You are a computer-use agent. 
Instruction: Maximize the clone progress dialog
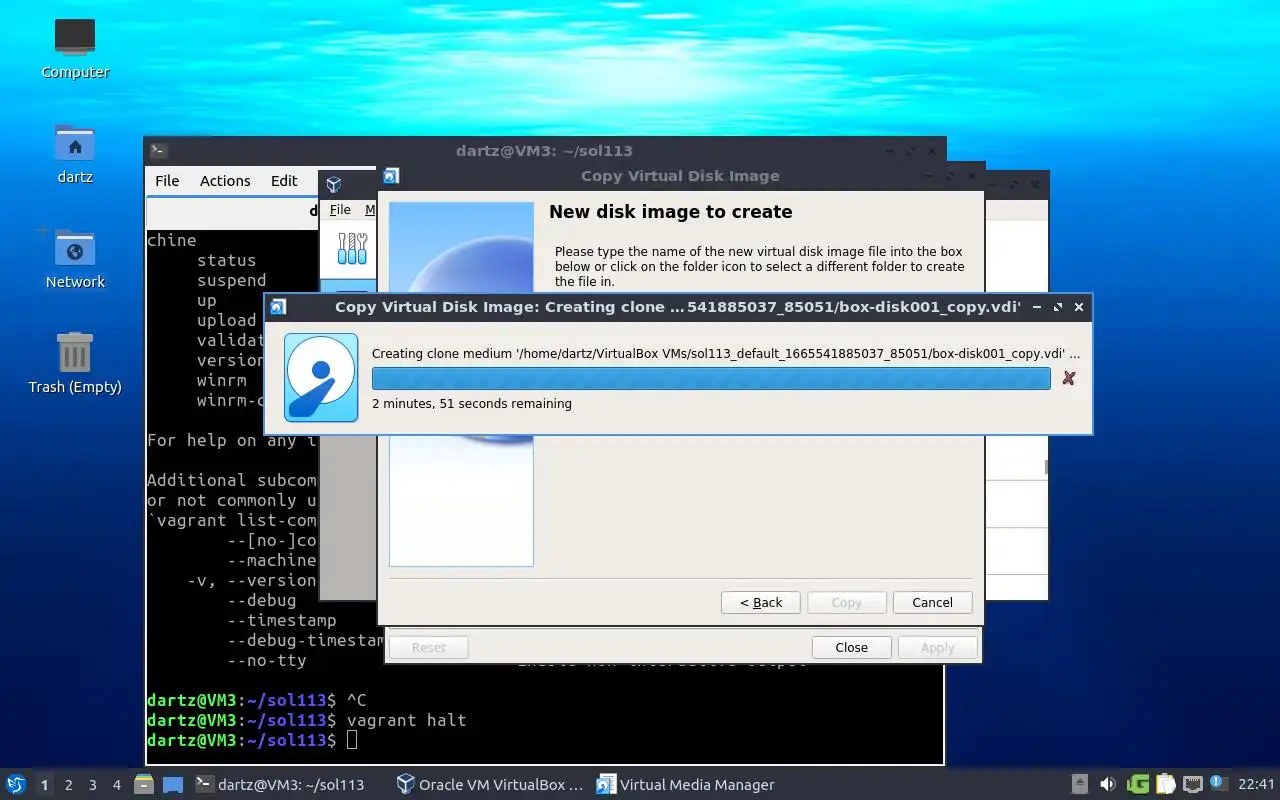click(1058, 307)
